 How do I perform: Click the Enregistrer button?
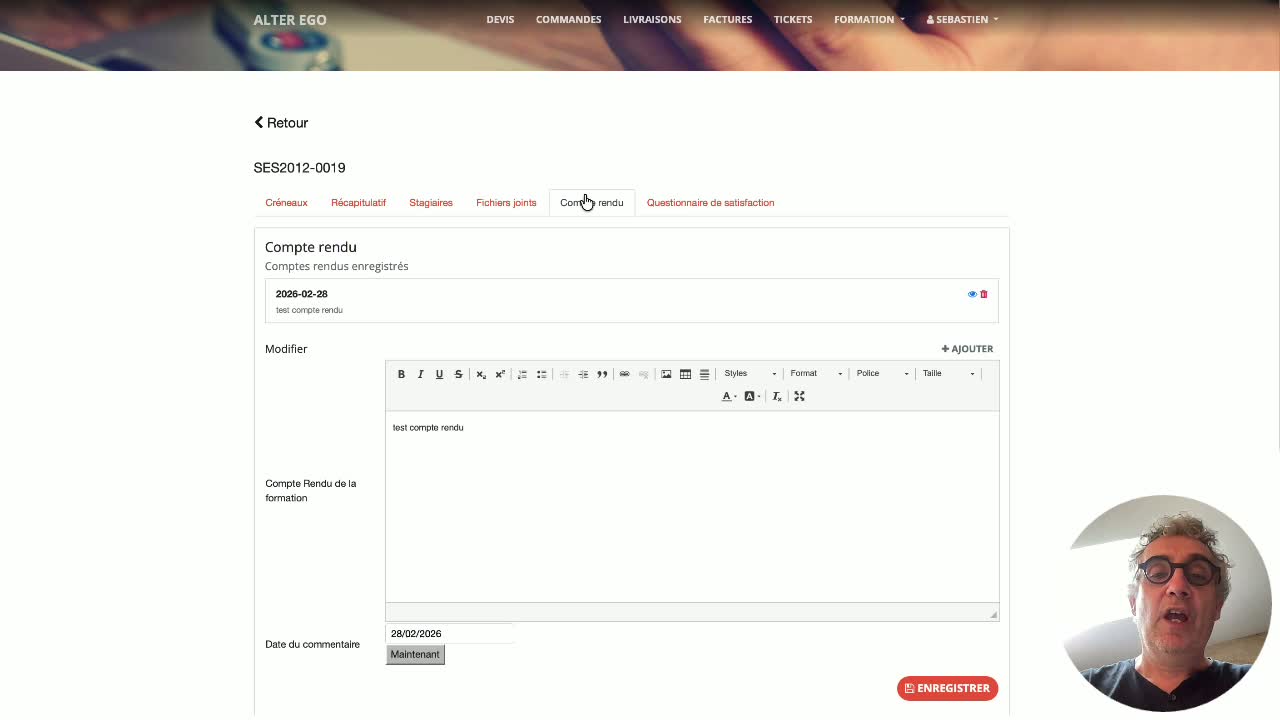coord(947,688)
